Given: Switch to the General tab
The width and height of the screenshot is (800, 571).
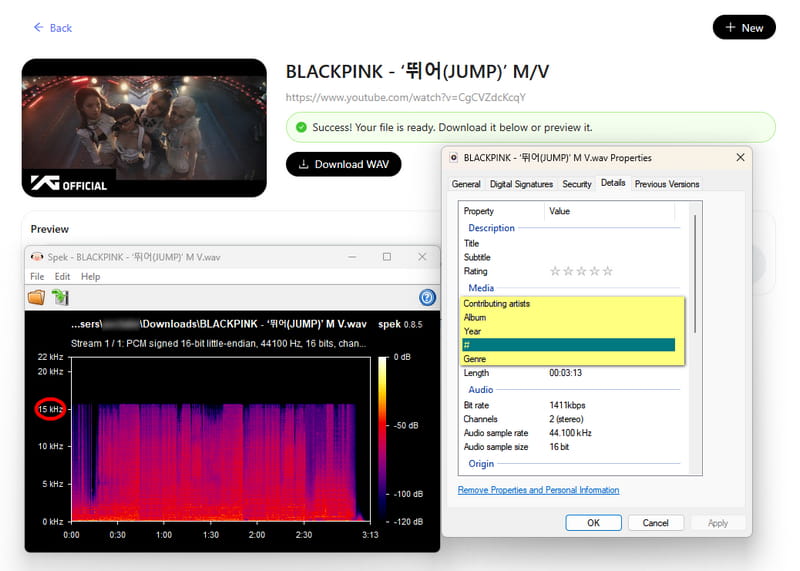Looking at the screenshot, I should click(466, 184).
